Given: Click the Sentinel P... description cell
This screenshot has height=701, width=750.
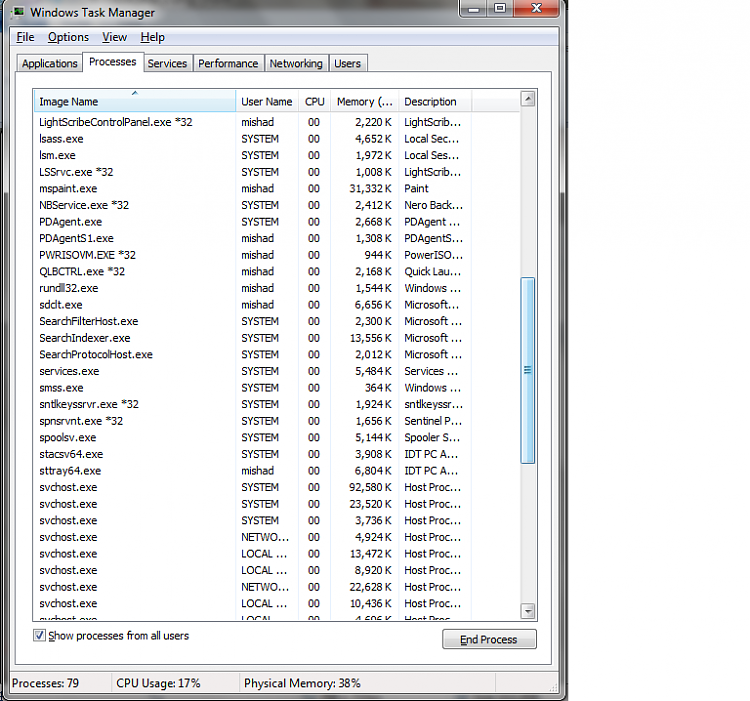Looking at the screenshot, I should [x=433, y=421].
